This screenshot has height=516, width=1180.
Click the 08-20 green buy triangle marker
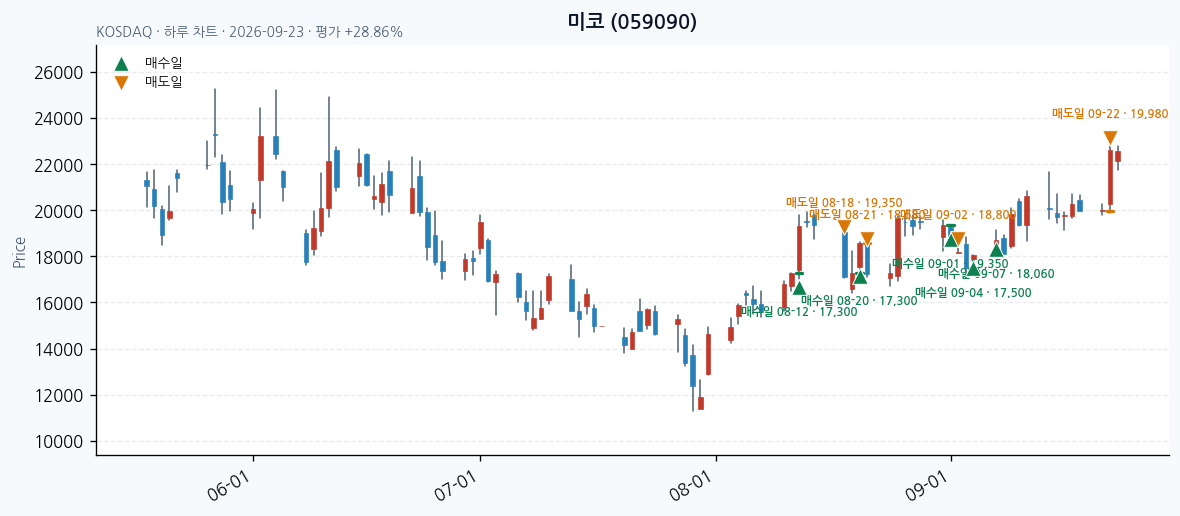click(x=860, y=277)
